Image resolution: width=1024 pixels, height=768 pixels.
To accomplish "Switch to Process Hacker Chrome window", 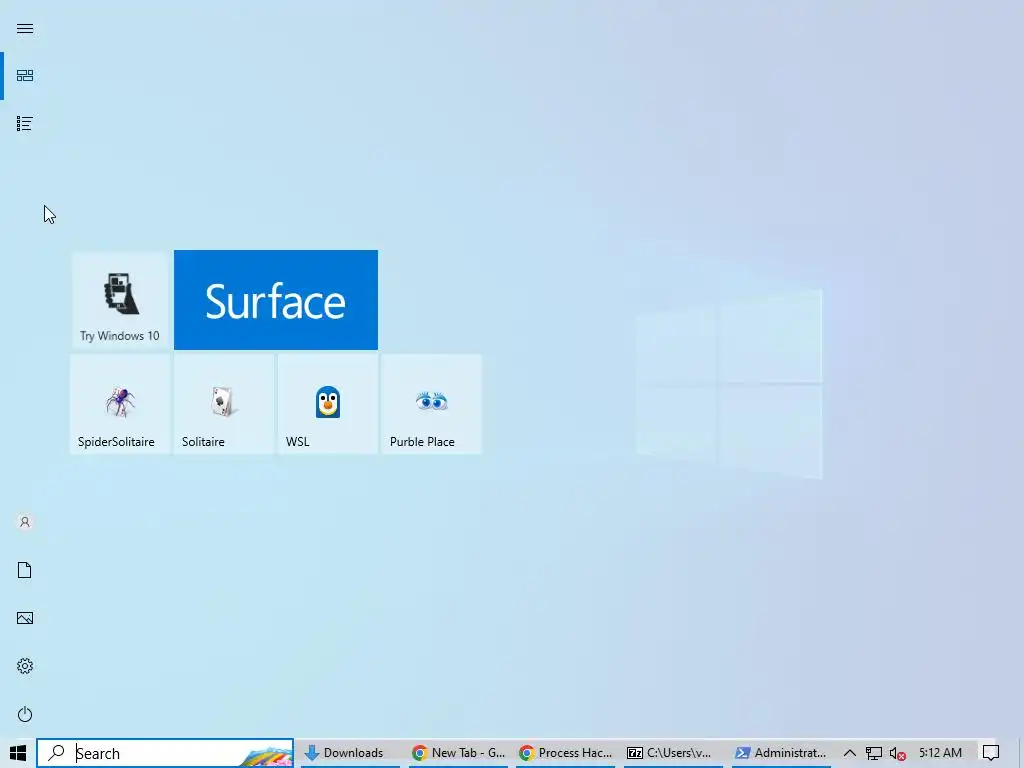I will [566, 753].
